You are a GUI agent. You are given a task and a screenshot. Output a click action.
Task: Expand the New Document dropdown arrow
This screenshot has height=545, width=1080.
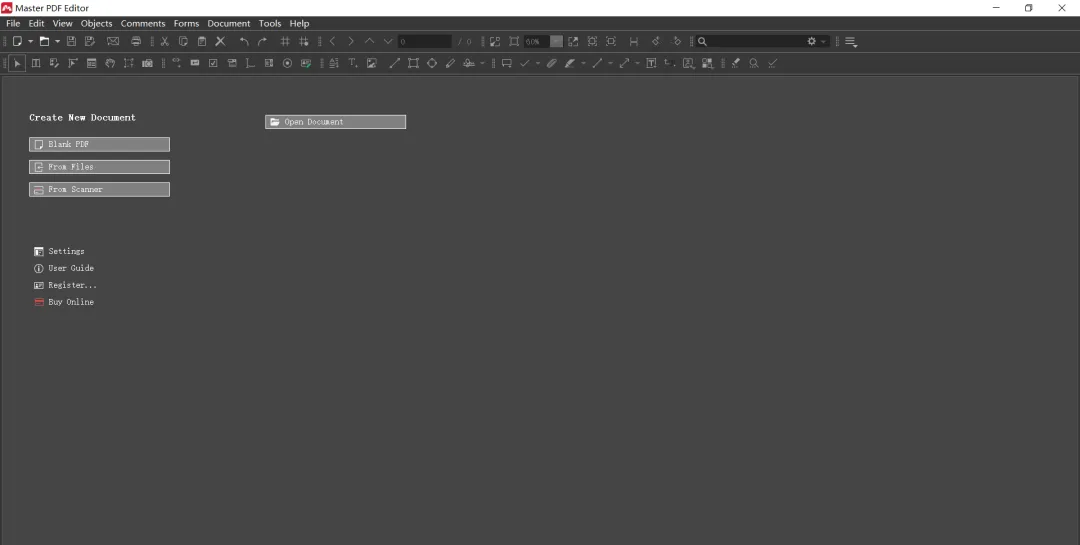coord(30,41)
